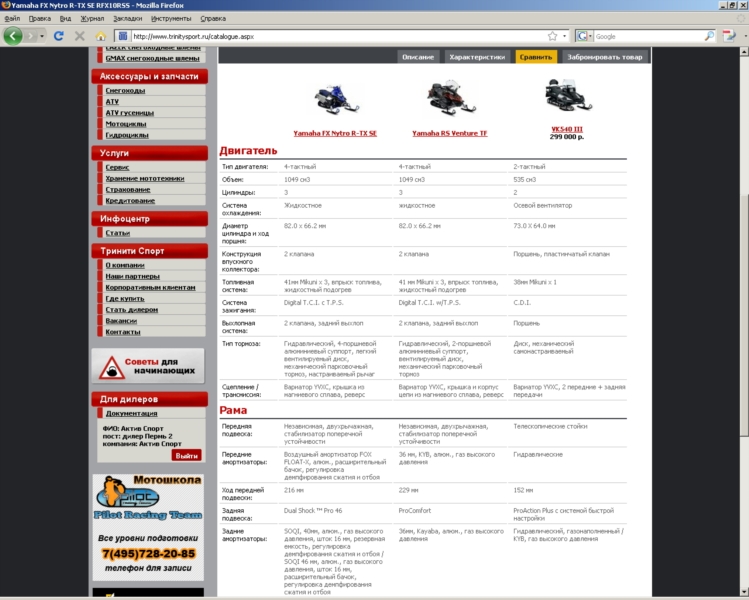Screen dimensions: 749x600
Task: Open the ATV sidebar link
Action: [112, 101]
